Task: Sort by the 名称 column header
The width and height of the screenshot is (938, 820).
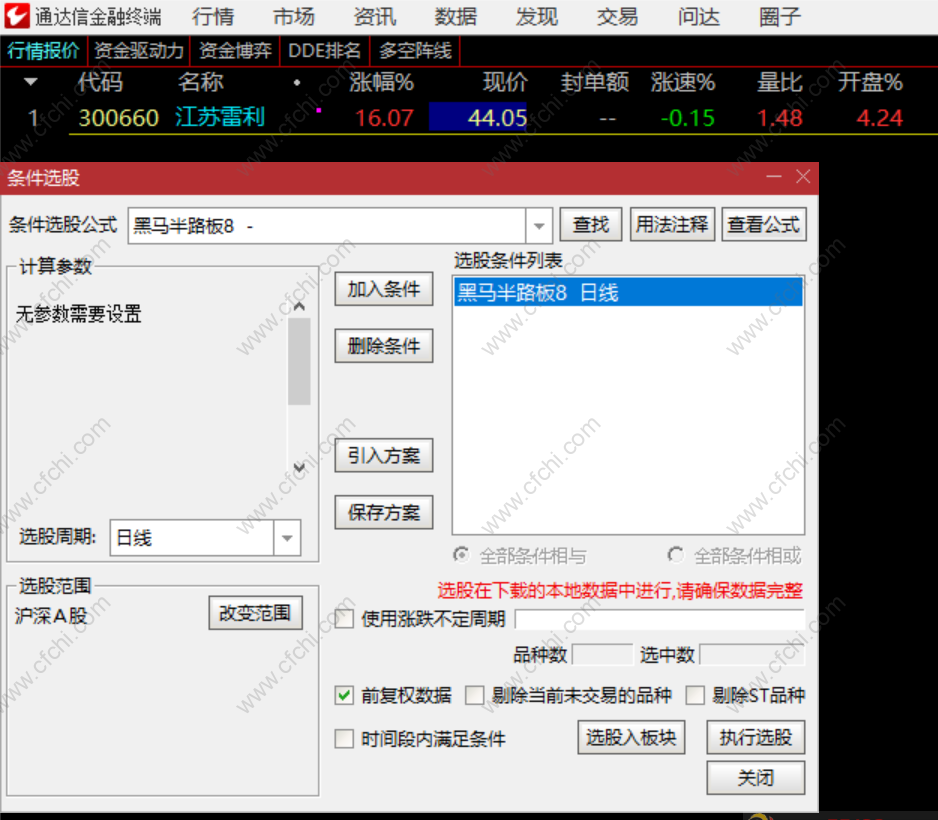Action: coord(200,82)
